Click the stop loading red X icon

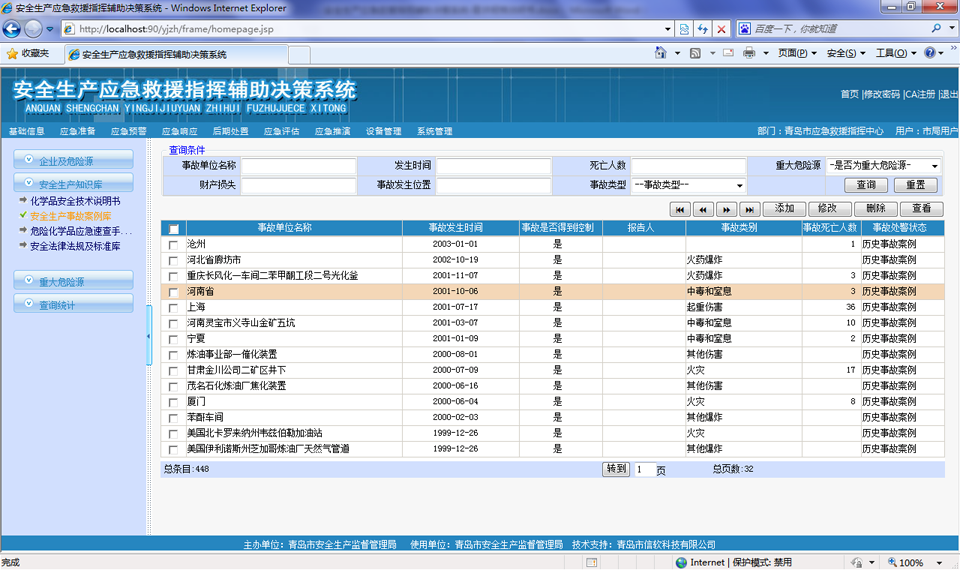pos(722,29)
